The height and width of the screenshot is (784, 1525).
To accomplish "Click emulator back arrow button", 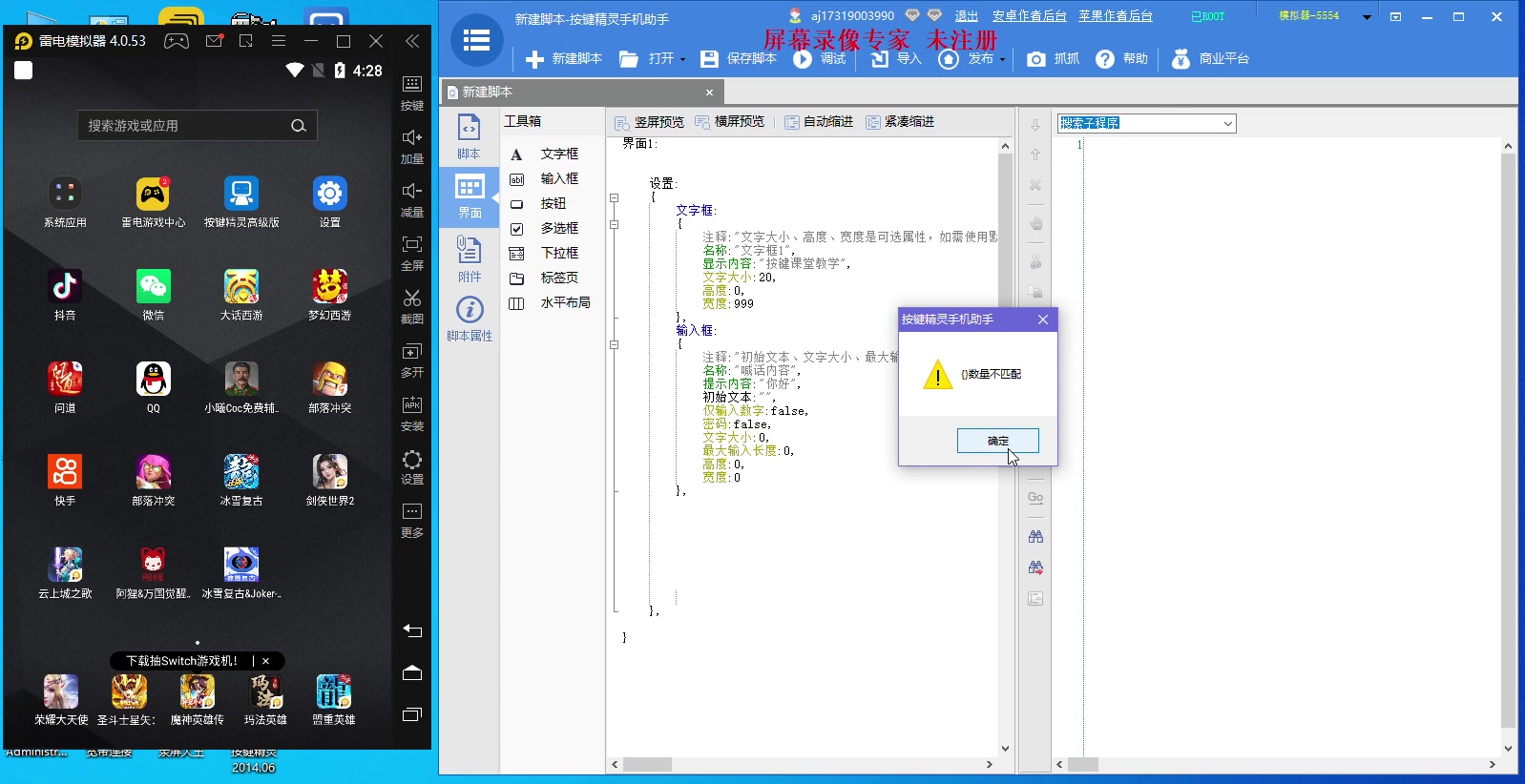I will [x=412, y=630].
